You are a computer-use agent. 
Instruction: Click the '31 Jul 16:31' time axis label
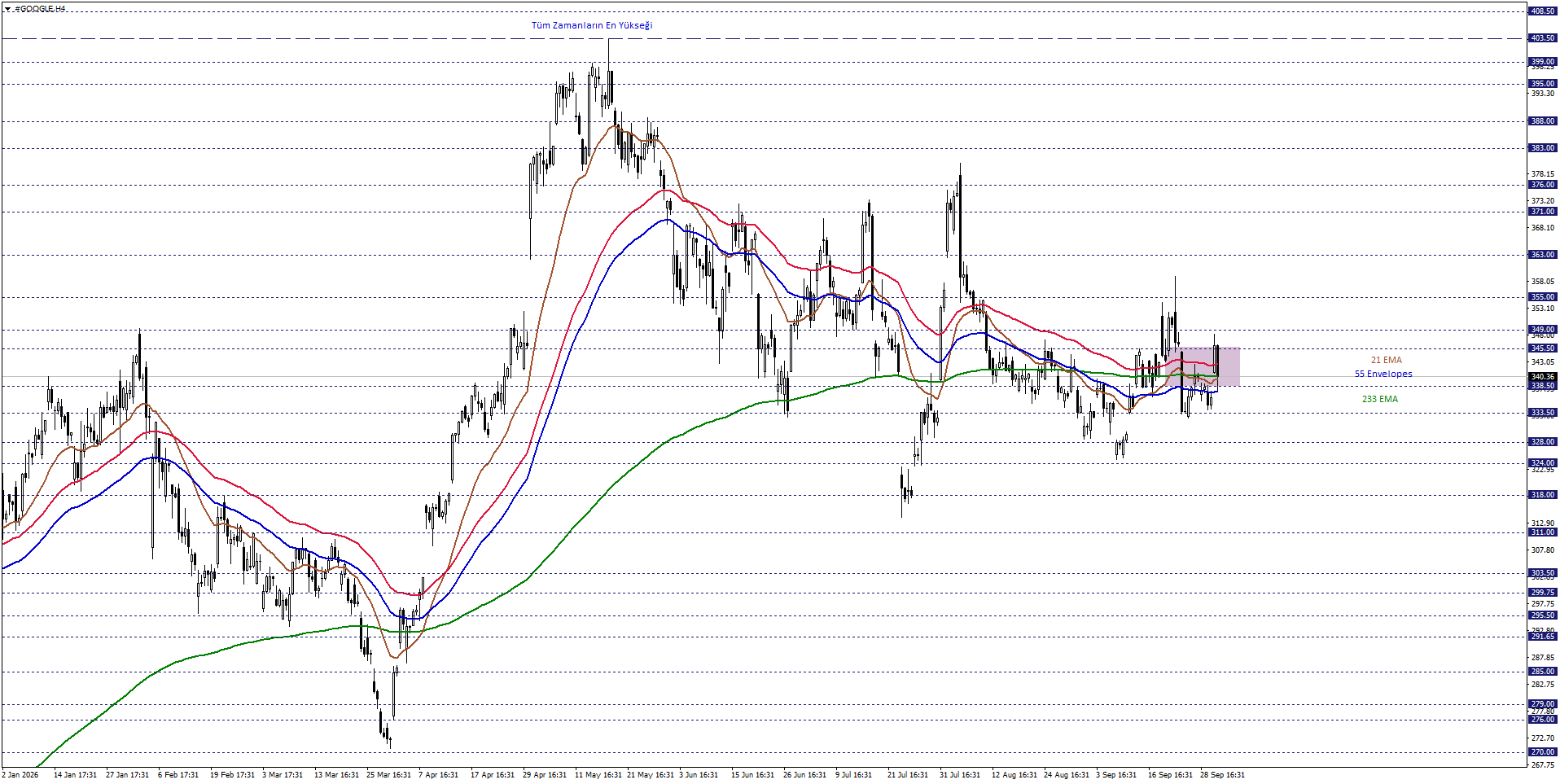click(960, 775)
